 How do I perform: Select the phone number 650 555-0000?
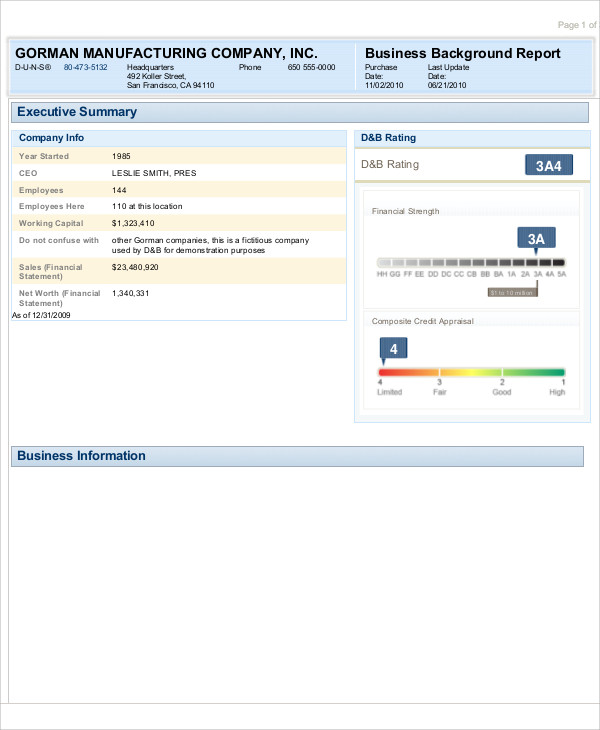311,67
